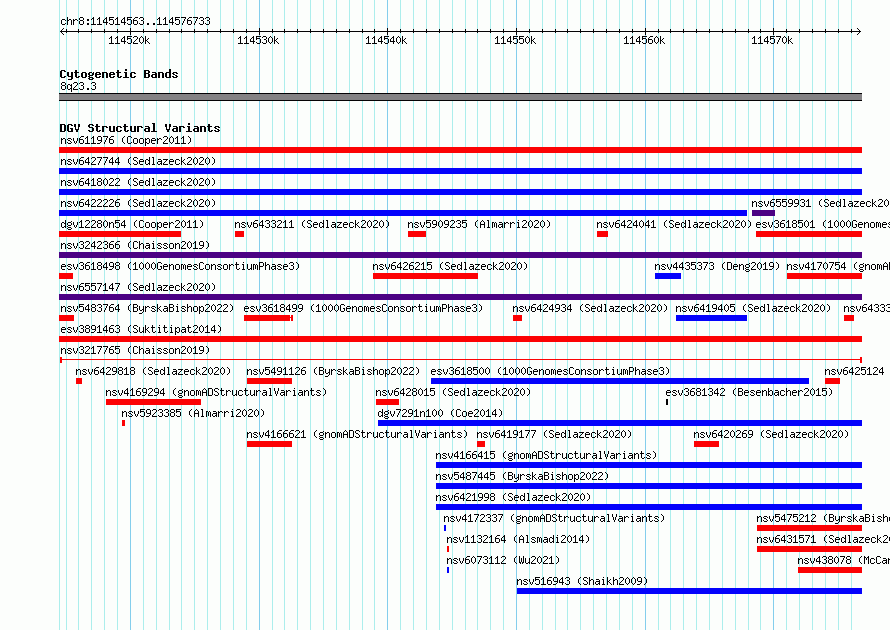Select the nsv5909235 (Almarri2020) label
The image size is (890, 630).
[479, 224]
